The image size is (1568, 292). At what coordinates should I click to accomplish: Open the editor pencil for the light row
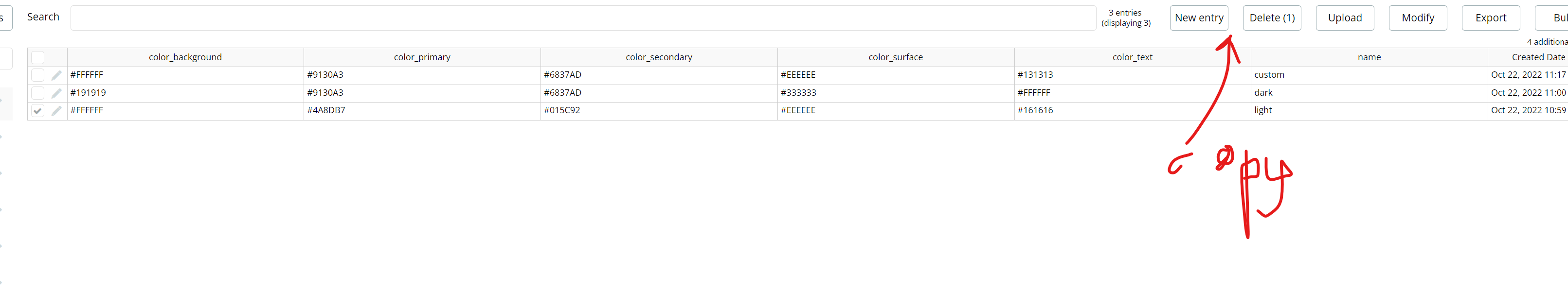(56, 111)
